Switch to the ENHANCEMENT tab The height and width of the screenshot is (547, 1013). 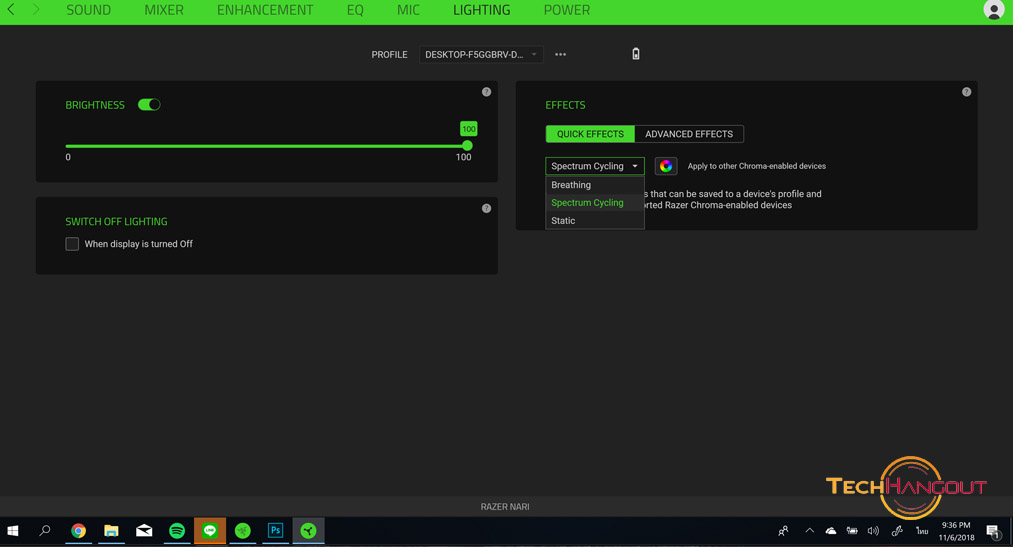point(265,10)
